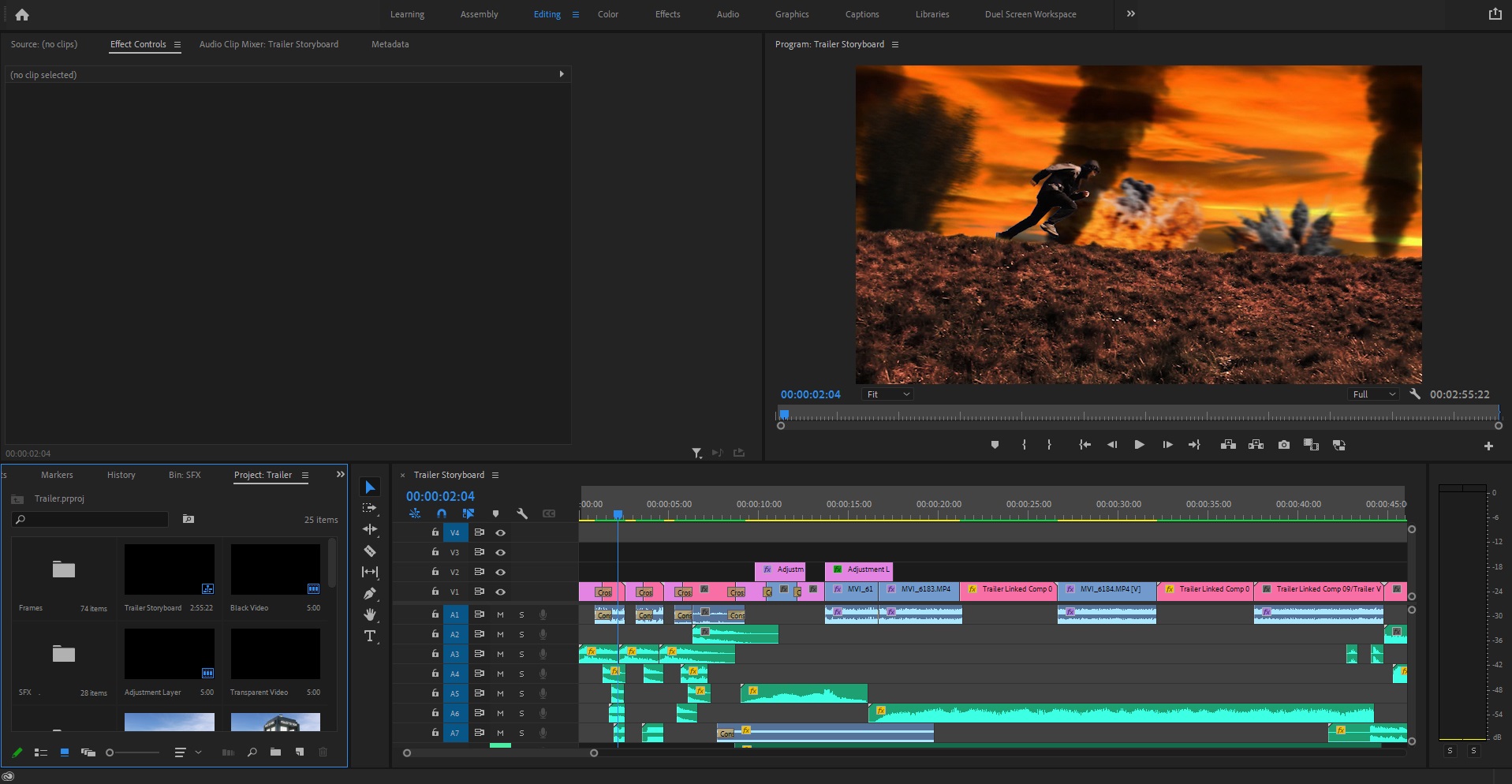Select the Type tool
This screenshot has width=1512, height=784.
tap(369, 636)
